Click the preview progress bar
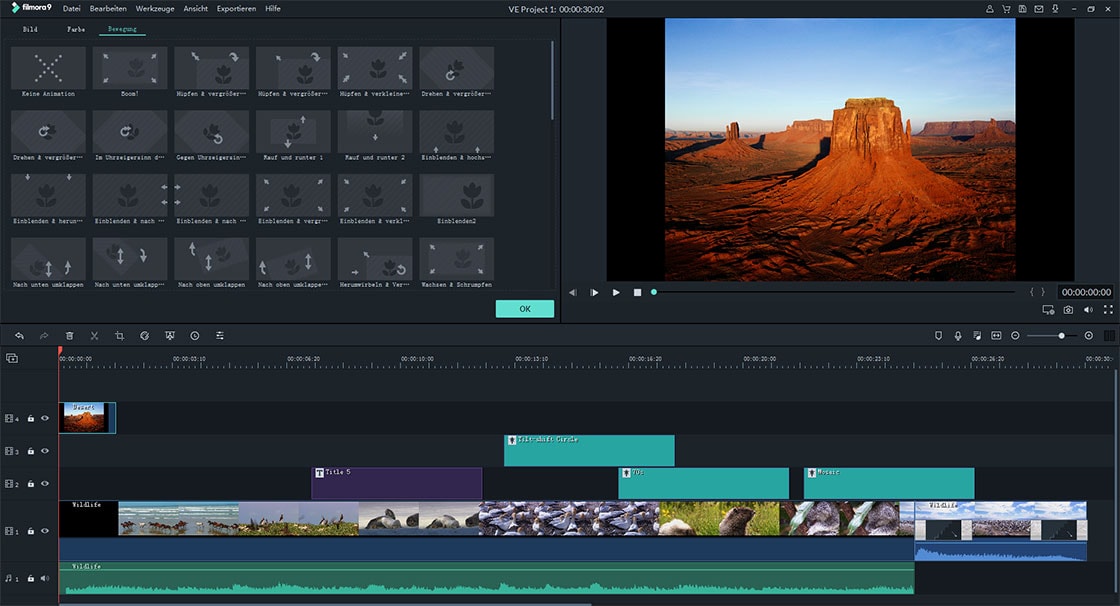The width and height of the screenshot is (1120, 606). (x=834, y=292)
